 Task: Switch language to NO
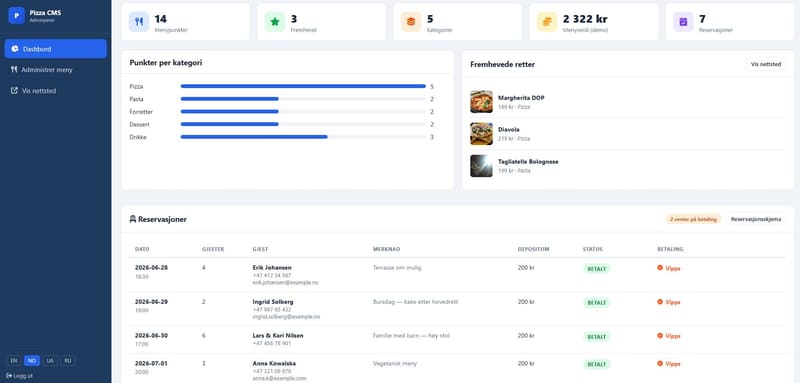(x=32, y=361)
